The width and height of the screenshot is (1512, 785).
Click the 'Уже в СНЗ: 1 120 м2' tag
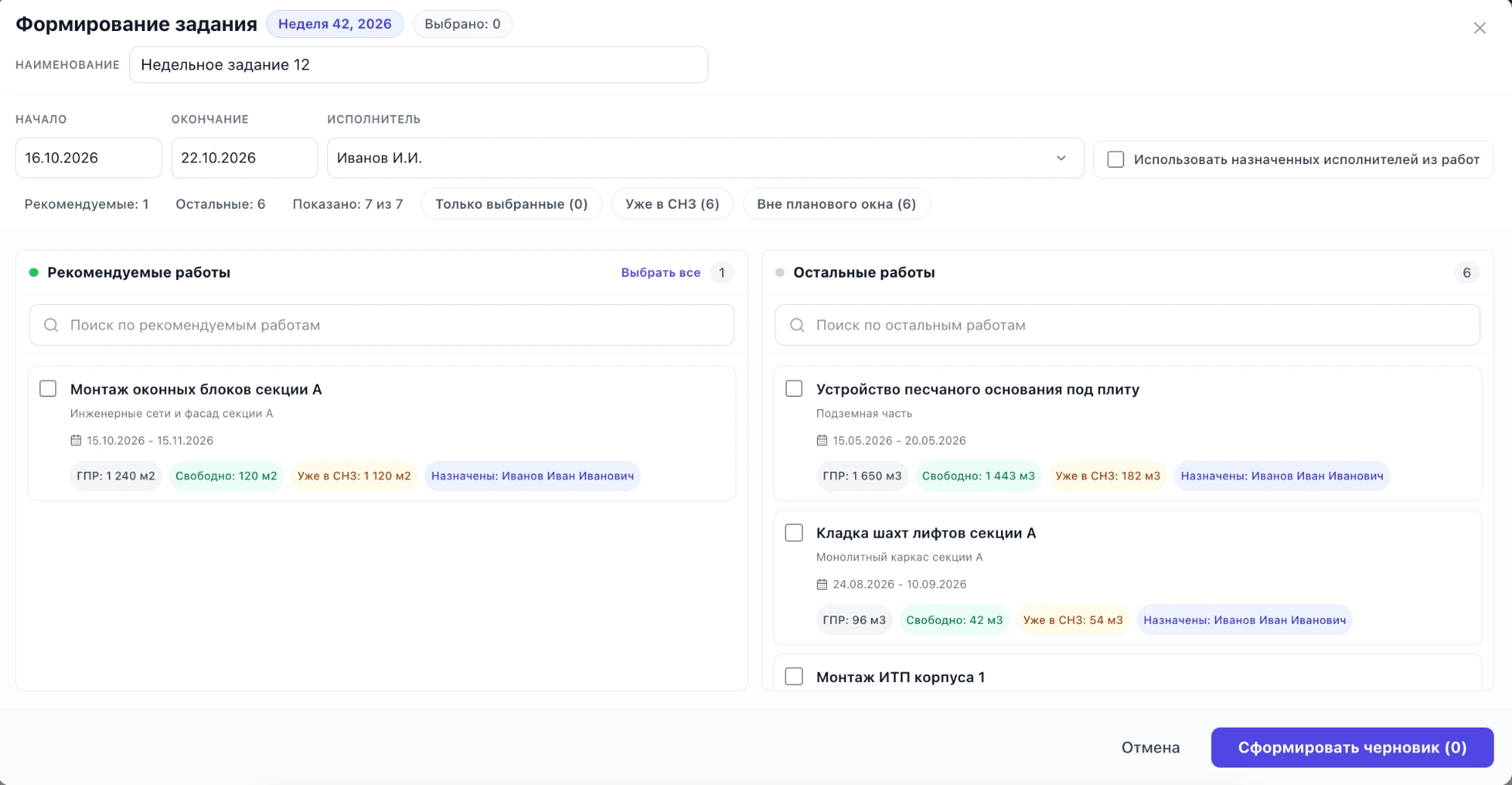tap(354, 476)
